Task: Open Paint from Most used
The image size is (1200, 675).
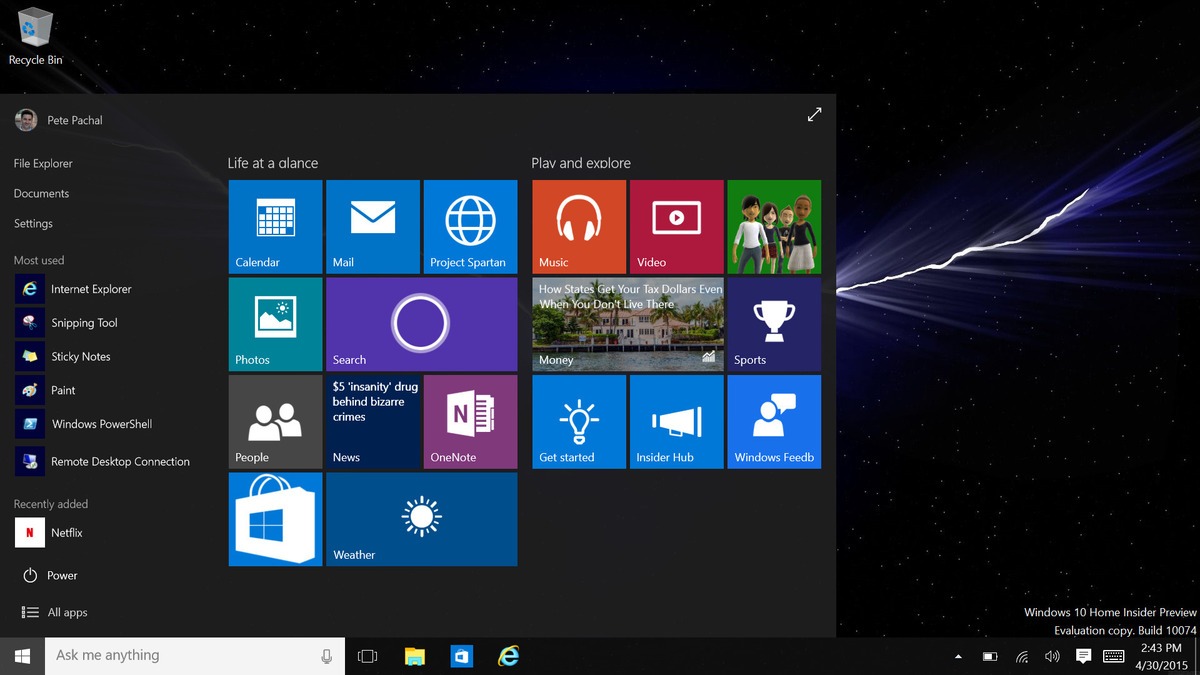Action: click(x=46, y=390)
